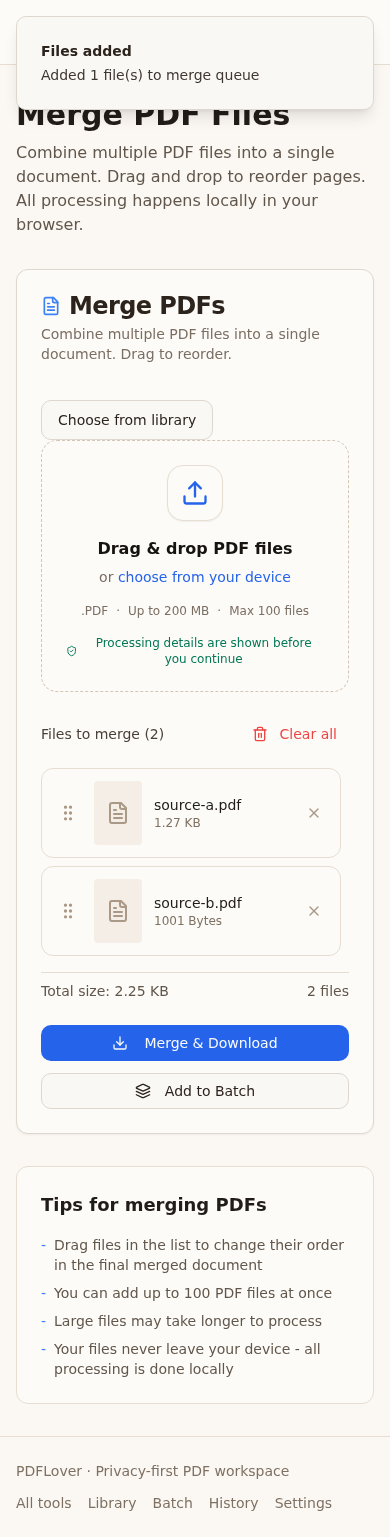
Task: Click the layers icon in Add to Batch
Action: [143, 1091]
